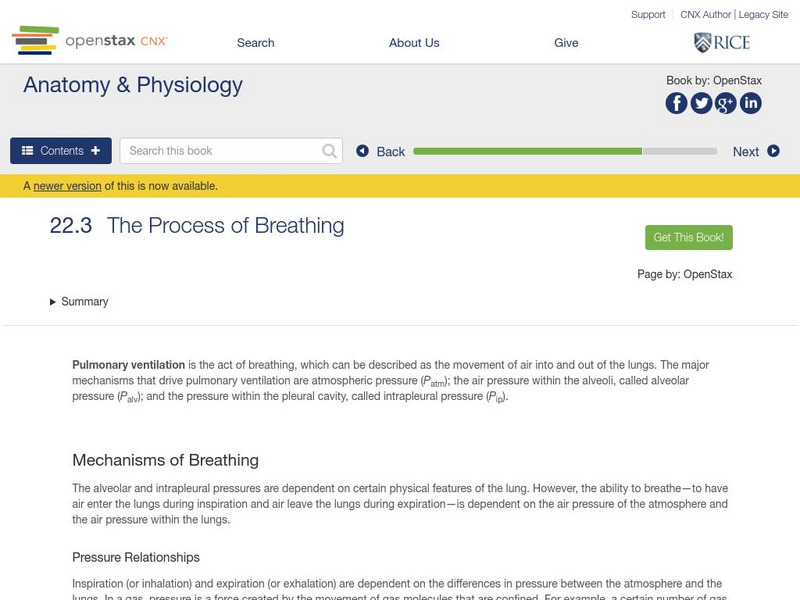Click the green reading progress bar
Screen dimensions: 800x600
[530, 150]
